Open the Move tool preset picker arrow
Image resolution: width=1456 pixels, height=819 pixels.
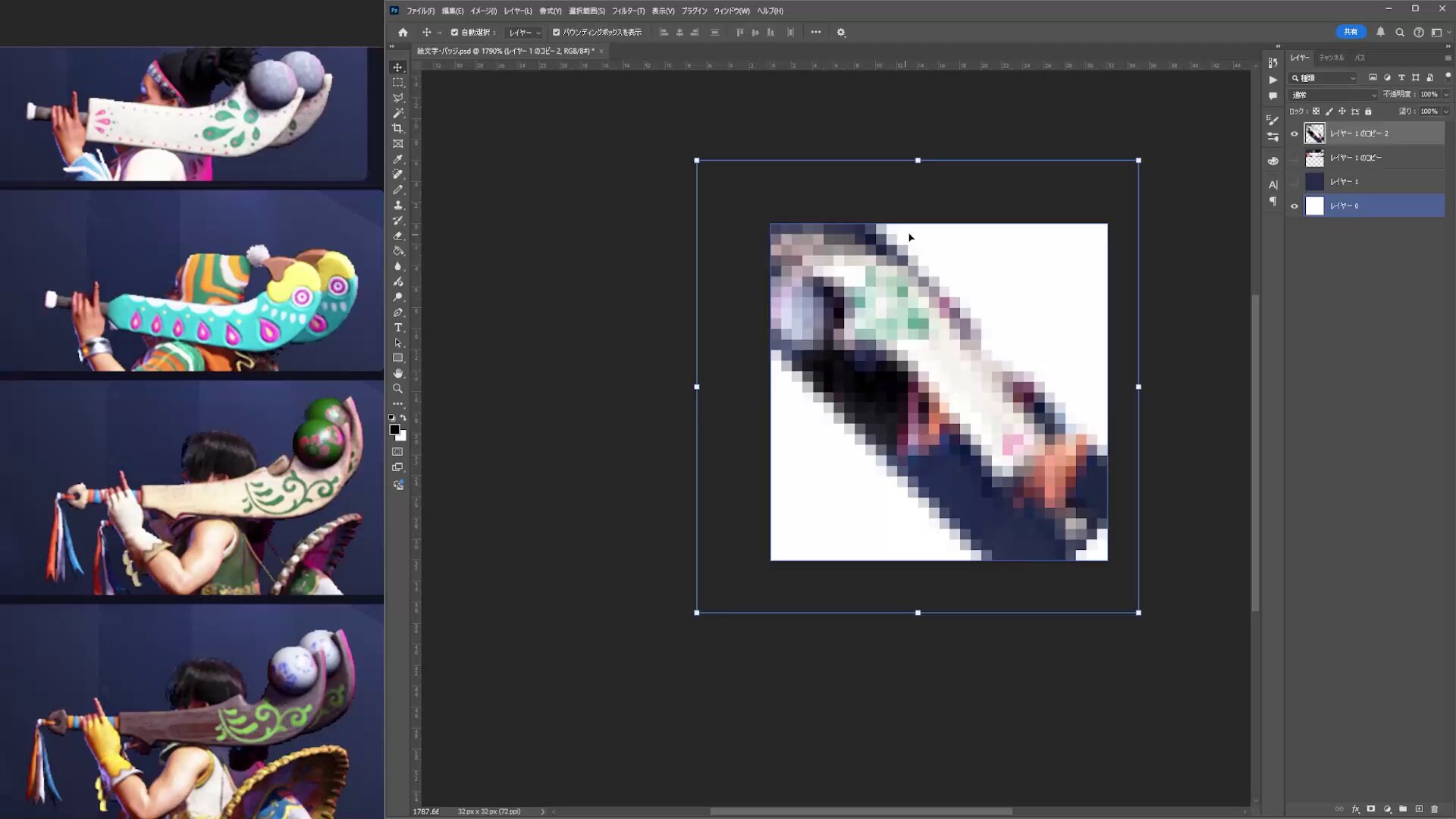click(439, 33)
